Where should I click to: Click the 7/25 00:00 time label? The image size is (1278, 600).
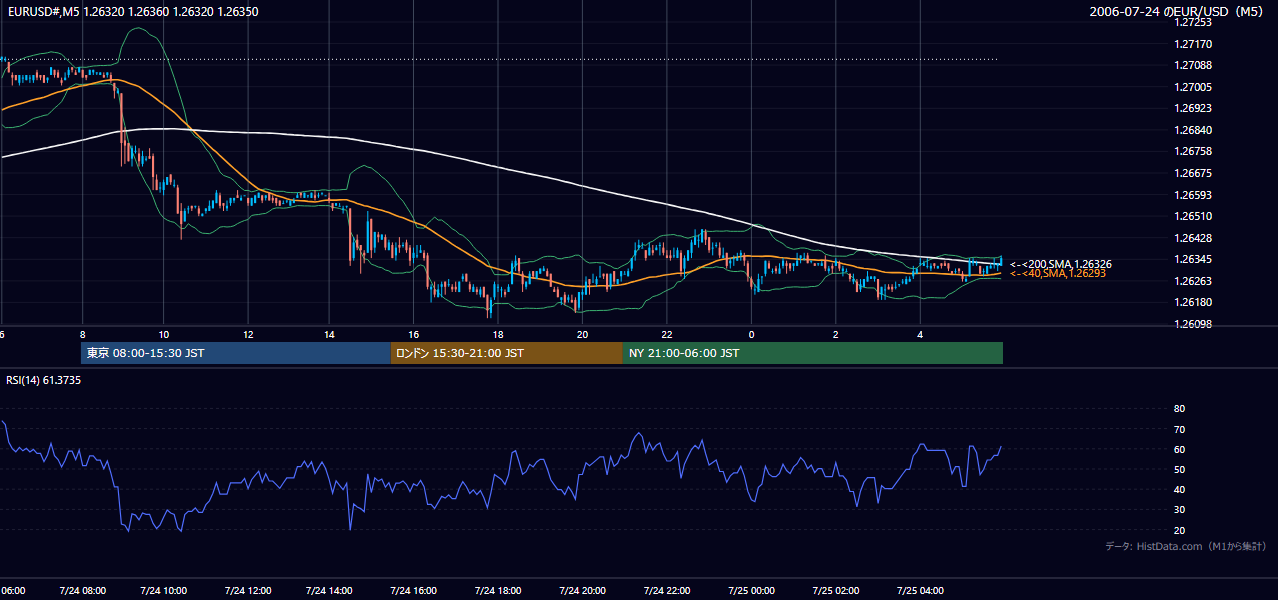point(752,591)
